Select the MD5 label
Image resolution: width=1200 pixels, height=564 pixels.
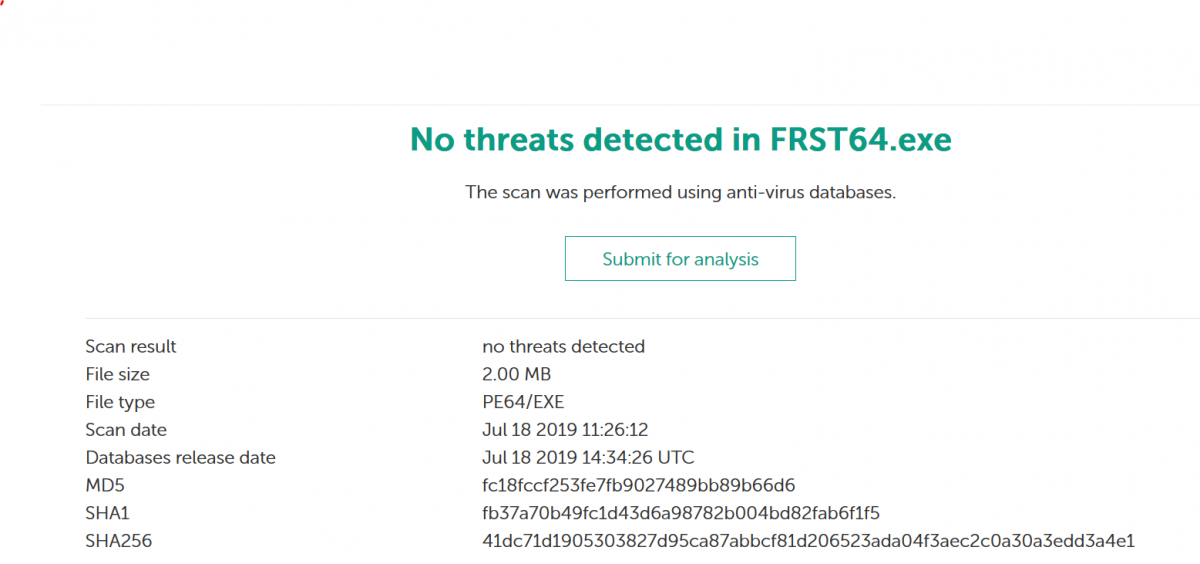tap(104, 486)
